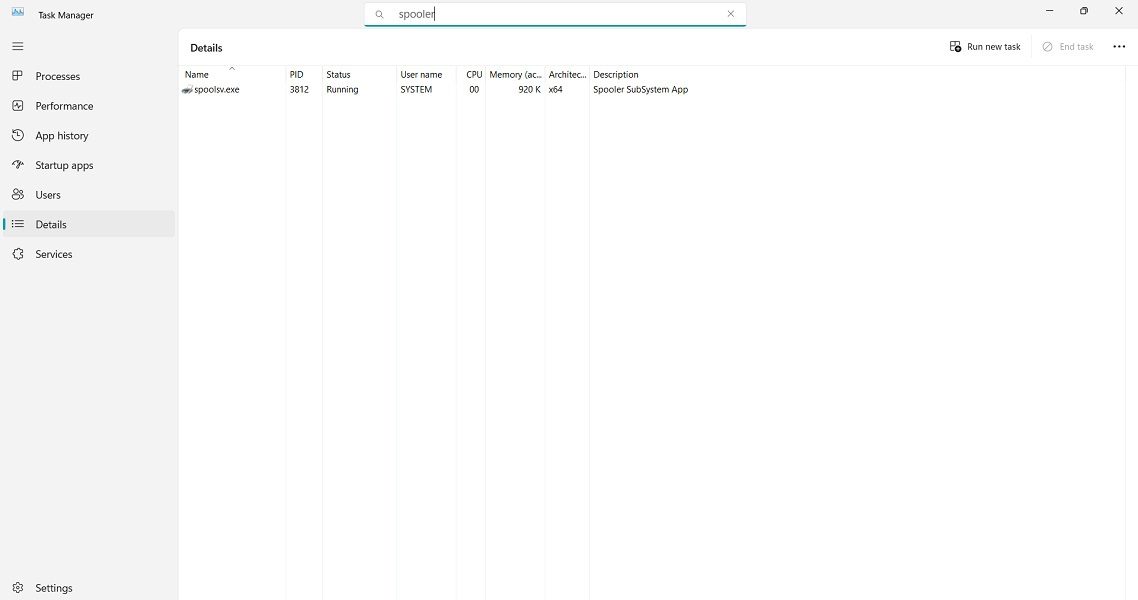The image size is (1138, 600).
Task: Open the Performance view icon
Action: pos(17,106)
